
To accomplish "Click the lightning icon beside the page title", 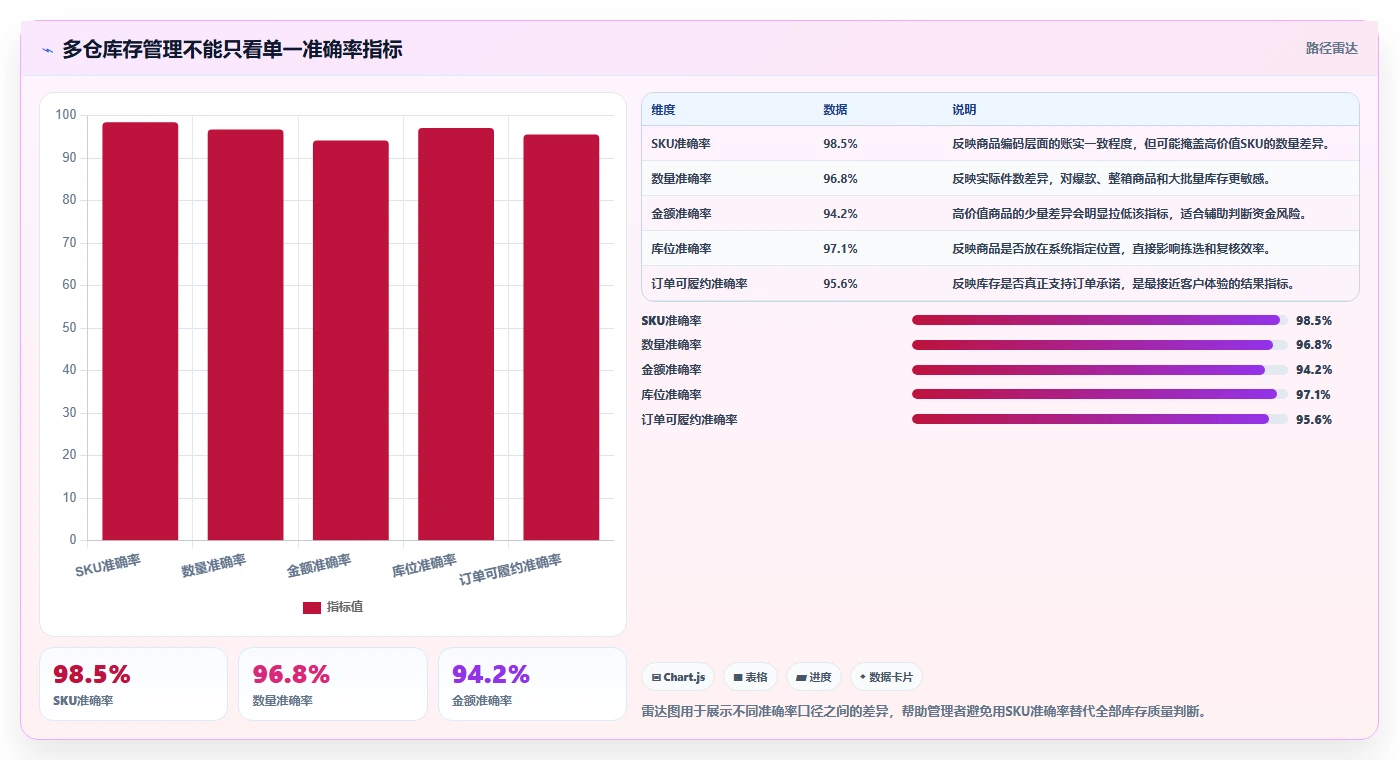I will tap(48, 50).
